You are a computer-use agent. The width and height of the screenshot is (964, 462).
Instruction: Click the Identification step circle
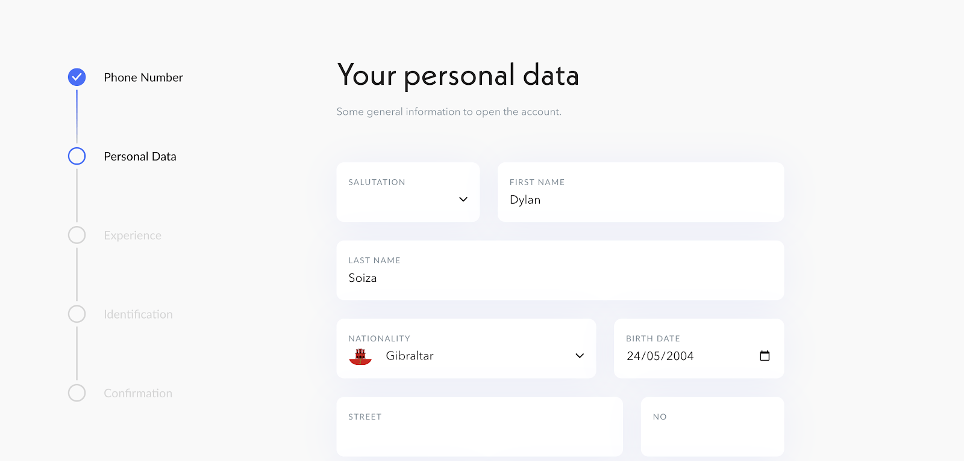[77, 314]
